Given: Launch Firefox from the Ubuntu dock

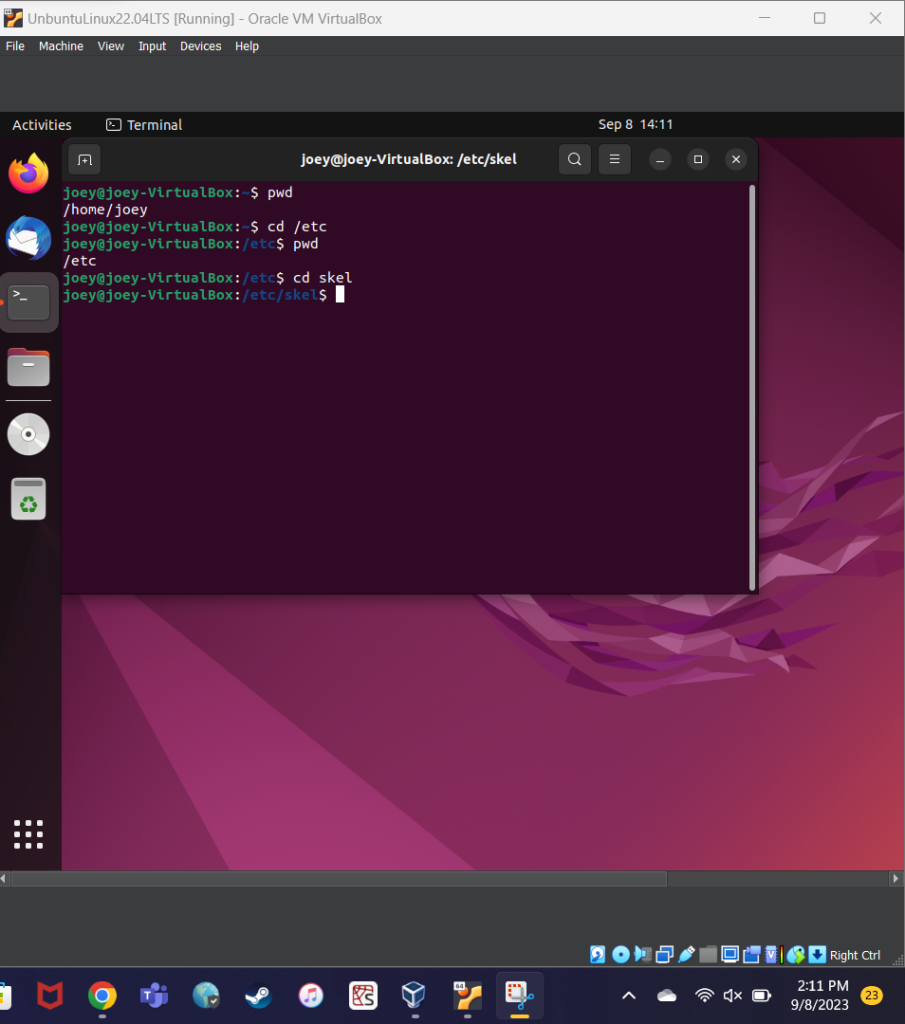Looking at the screenshot, I should (x=28, y=174).
